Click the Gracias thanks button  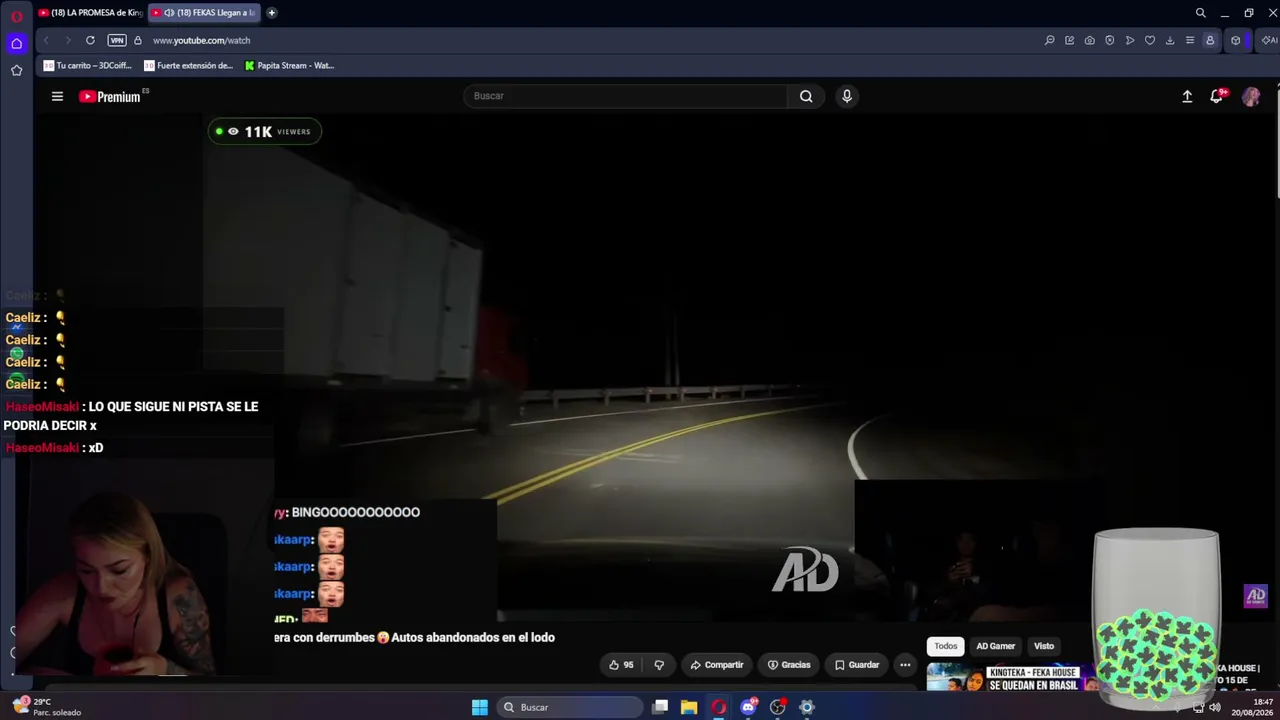click(x=789, y=665)
